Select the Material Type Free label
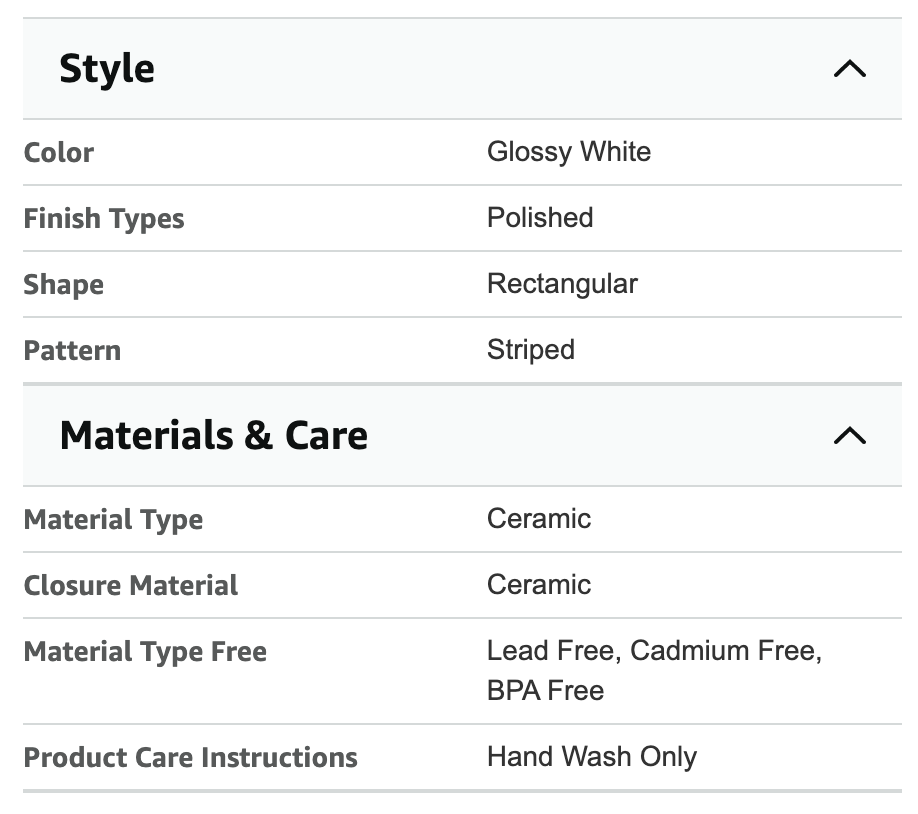The height and width of the screenshot is (814, 918). pos(145,652)
